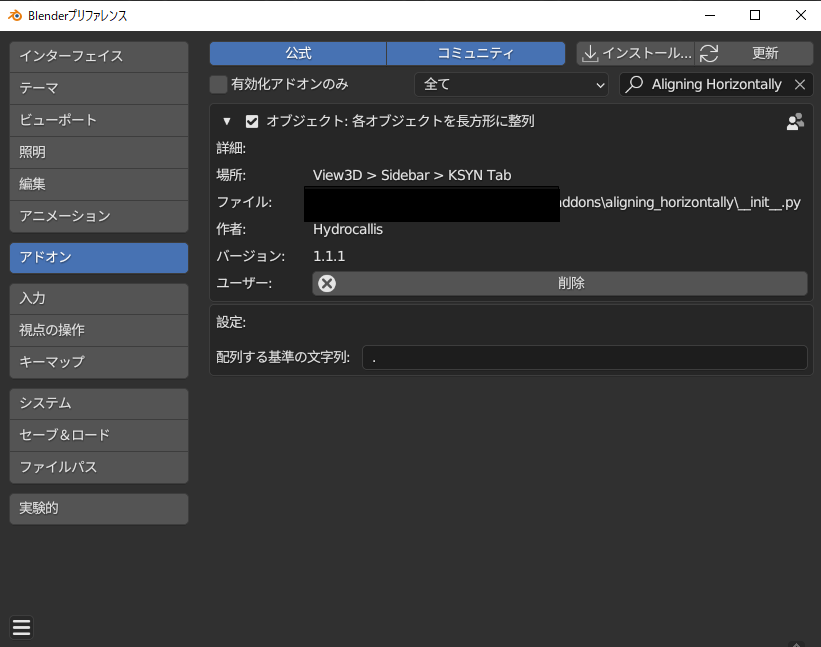821x647 pixels.
Task: Click the version number 1.1.1
Action: [329, 256]
